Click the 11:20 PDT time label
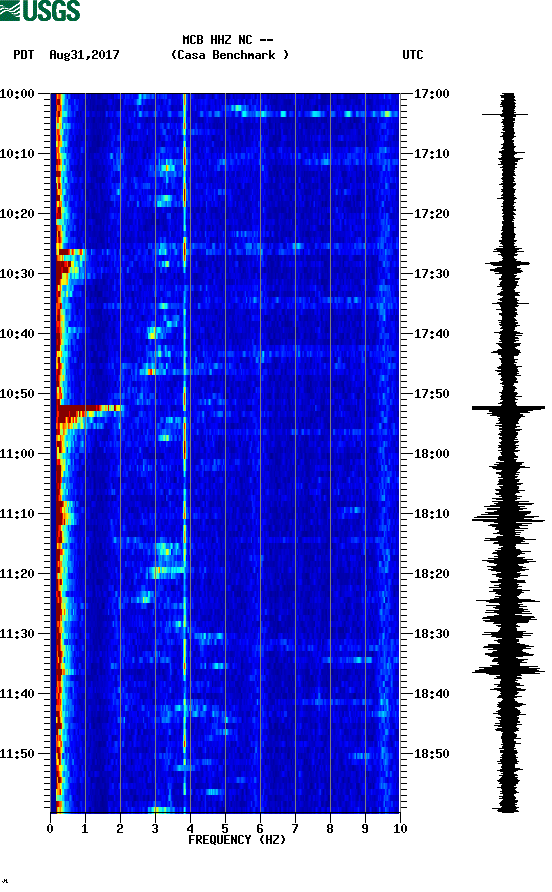 coord(17,573)
